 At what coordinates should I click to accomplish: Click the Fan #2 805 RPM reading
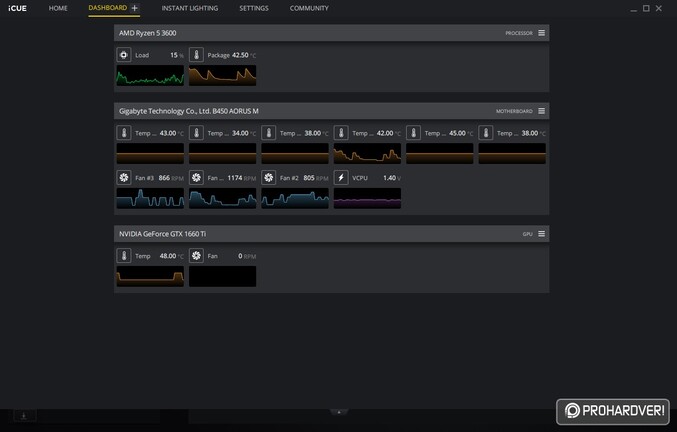(316, 178)
